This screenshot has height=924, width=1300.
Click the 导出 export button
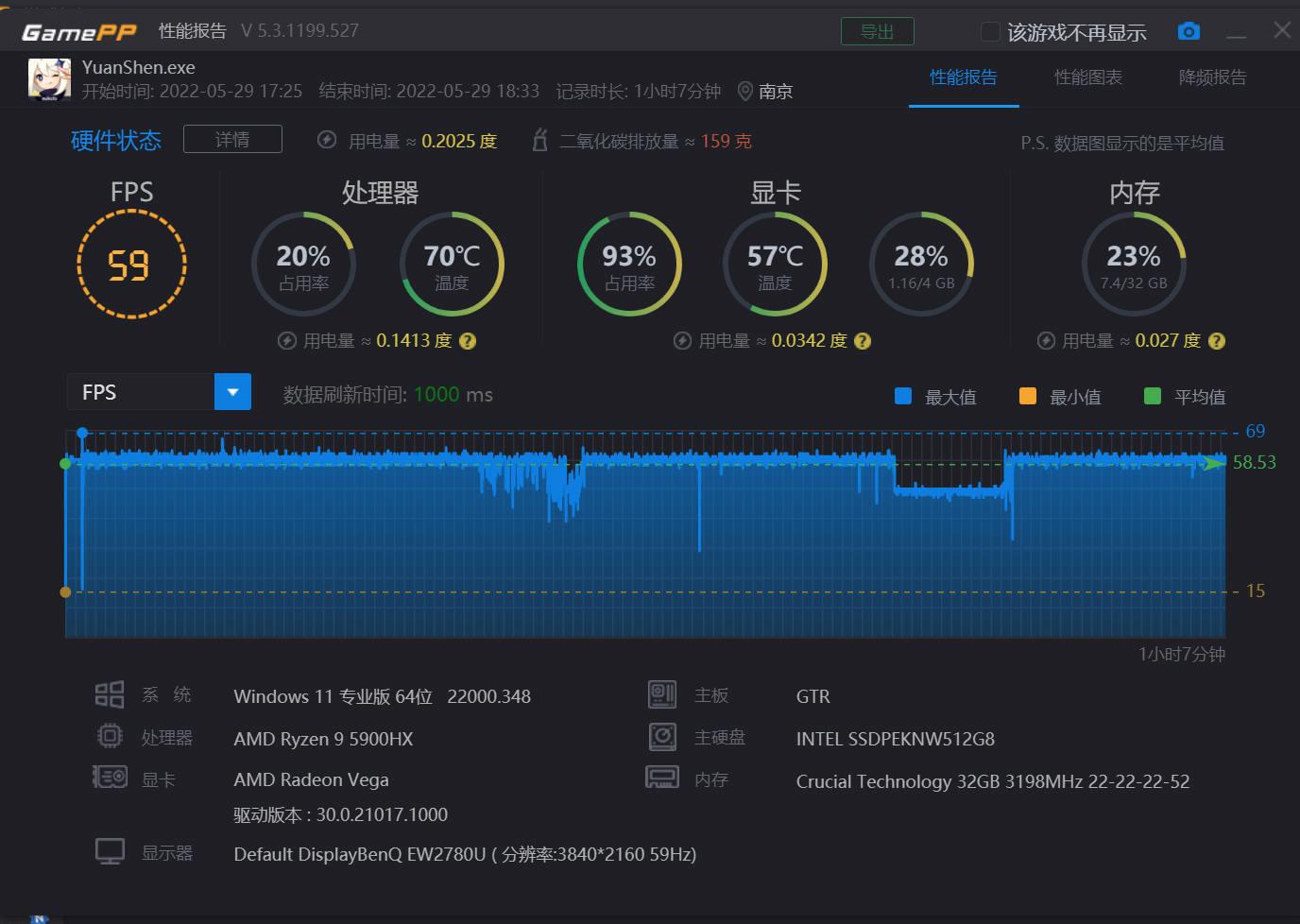(877, 30)
